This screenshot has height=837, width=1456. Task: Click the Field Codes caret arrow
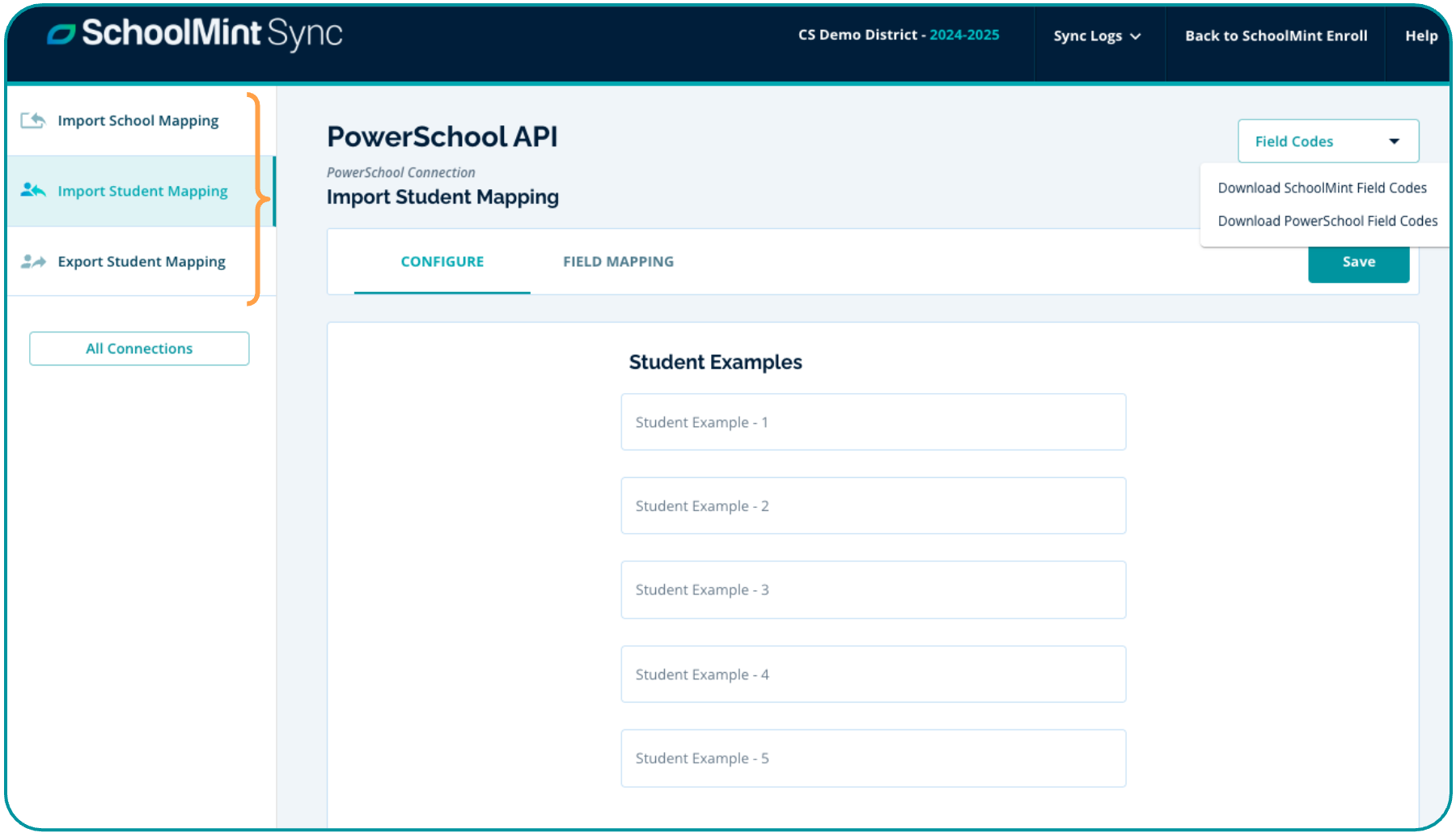1394,142
